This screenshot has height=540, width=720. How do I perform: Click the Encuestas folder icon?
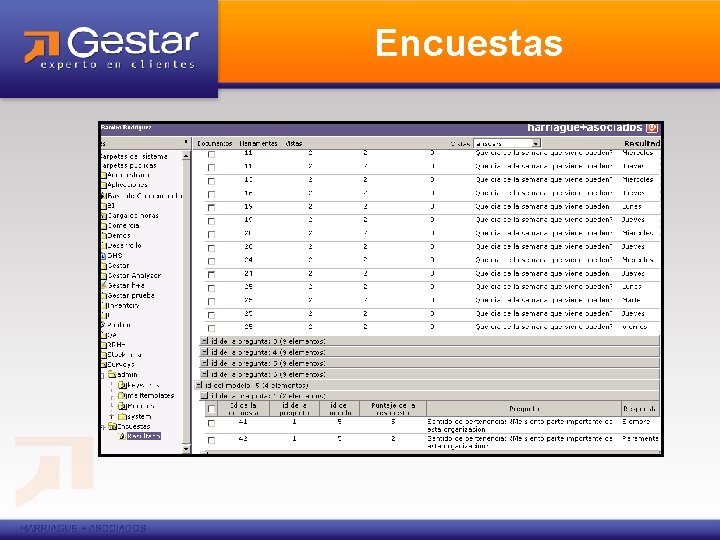(112, 426)
